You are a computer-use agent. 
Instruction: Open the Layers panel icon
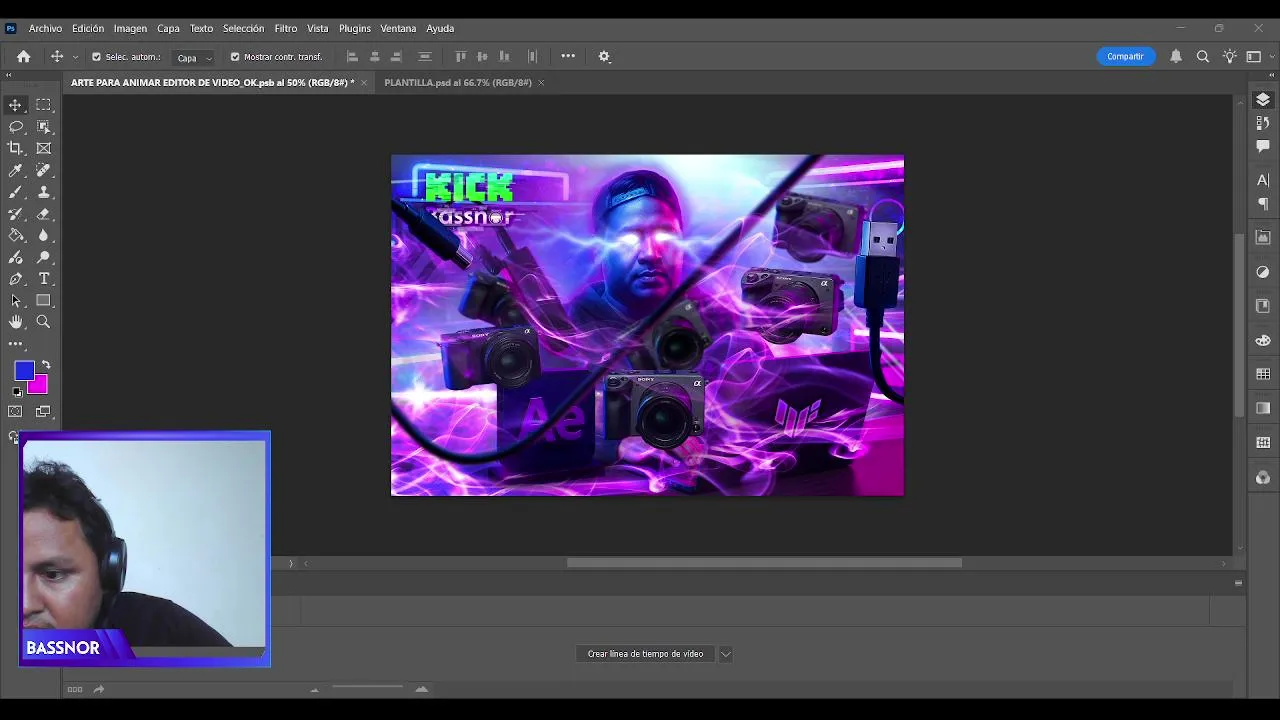1263,100
